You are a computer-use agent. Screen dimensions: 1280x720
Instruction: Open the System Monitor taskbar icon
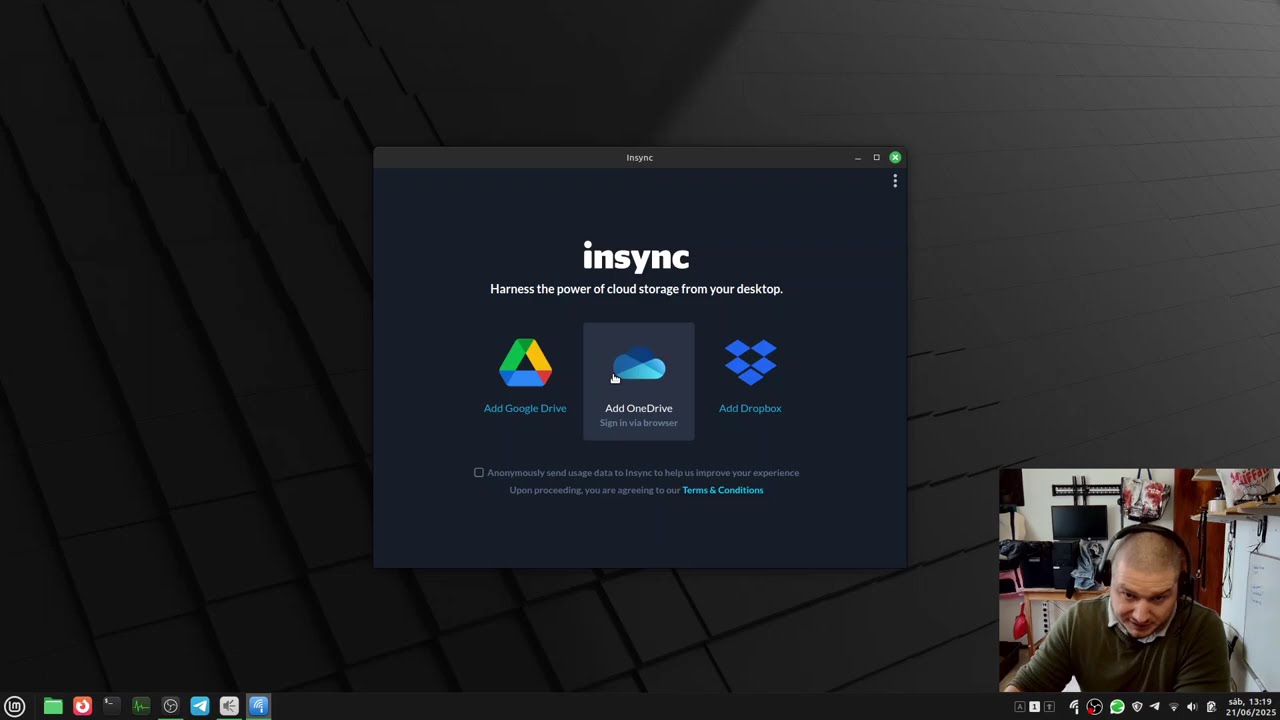[x=141, y=706]
